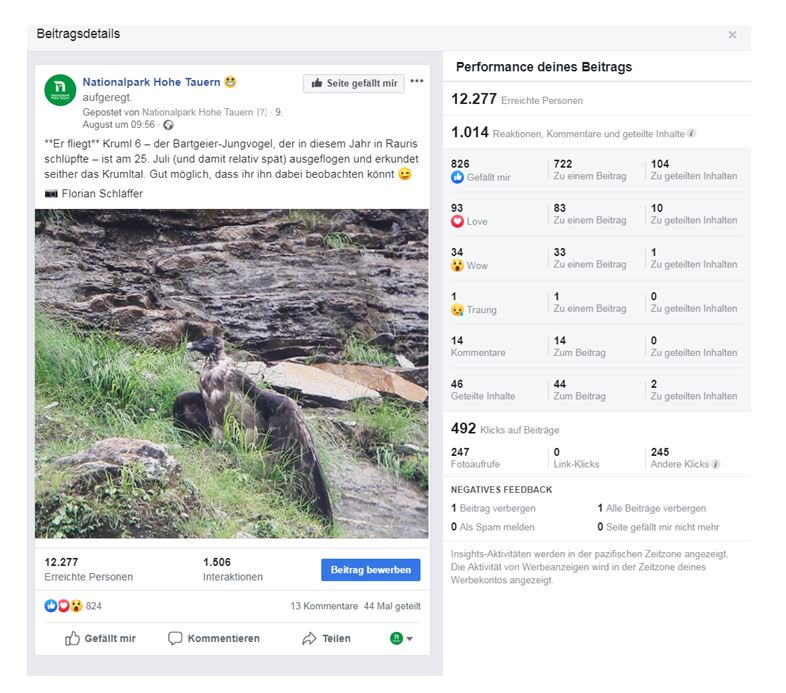Click the excited emoji next to page name

230,82
